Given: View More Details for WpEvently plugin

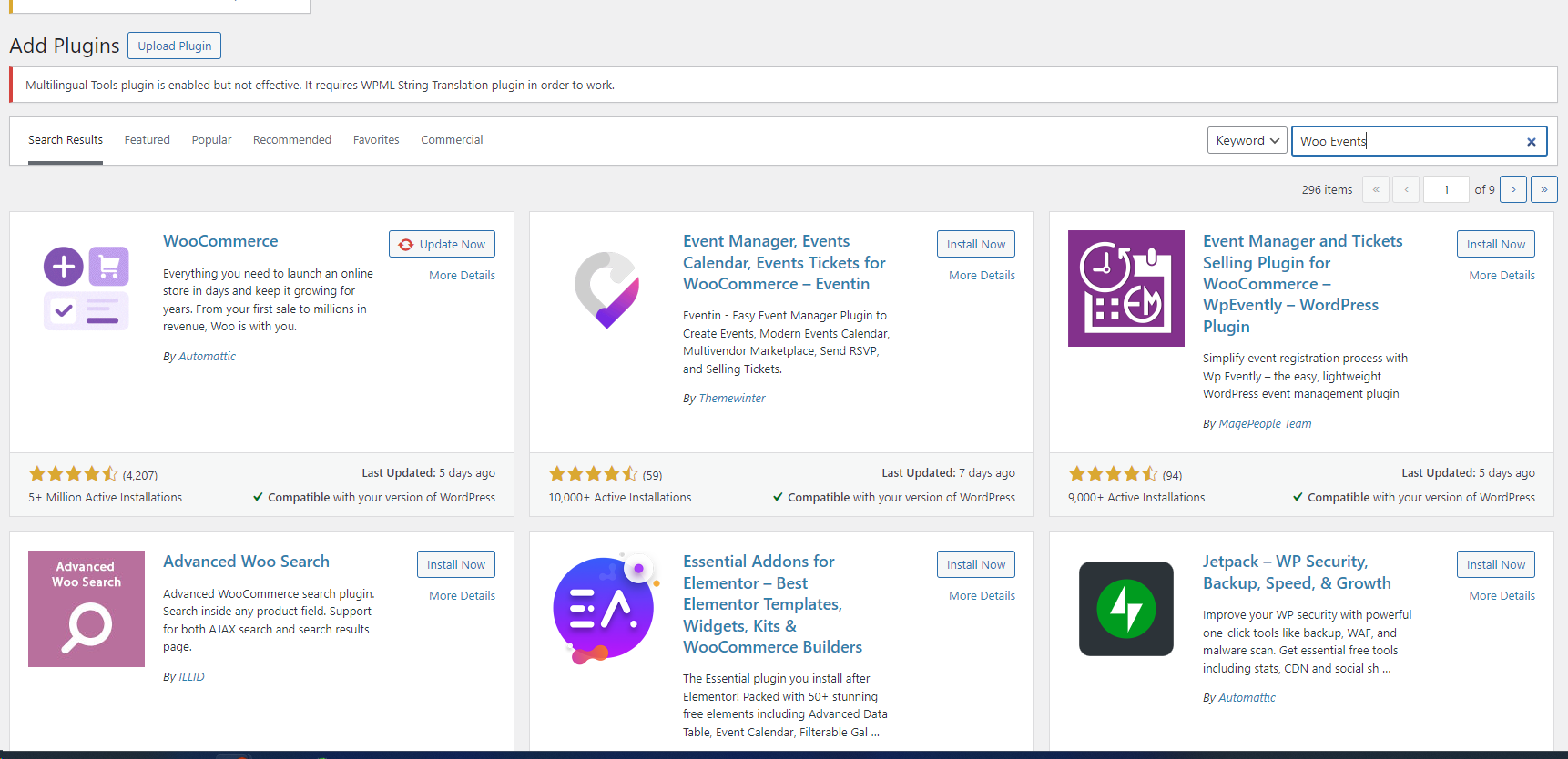Looking at the screenshot, I should click(x=1502, y=276).
